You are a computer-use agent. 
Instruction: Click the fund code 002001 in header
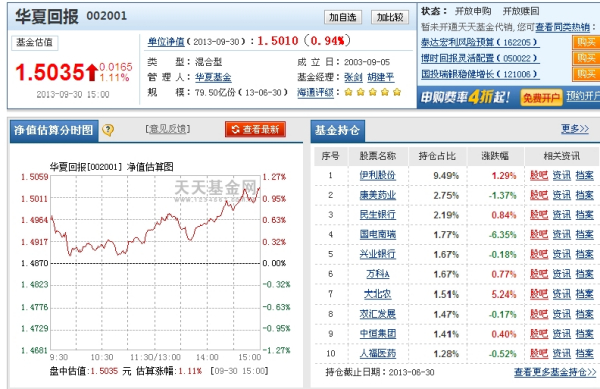pyautogui.click(x=106, y=16)
